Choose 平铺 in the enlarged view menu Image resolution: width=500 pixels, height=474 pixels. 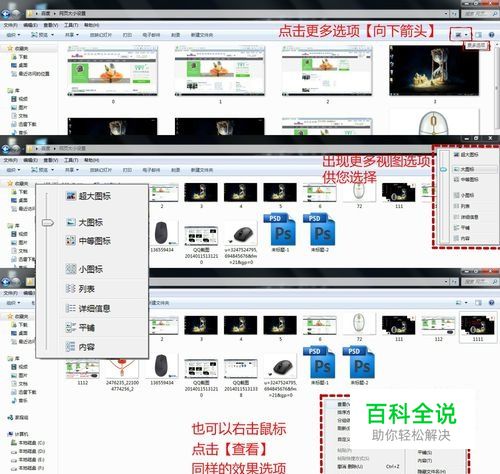pyautogui.click(x=81, y=328)
